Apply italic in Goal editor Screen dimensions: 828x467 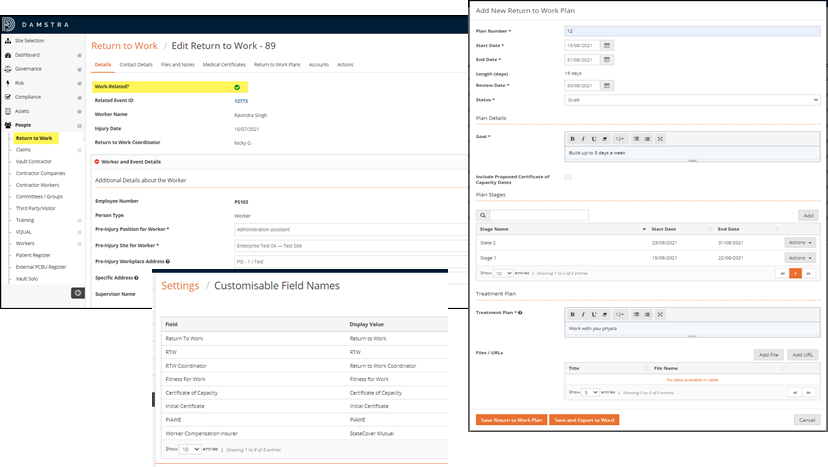click(583, 139)
